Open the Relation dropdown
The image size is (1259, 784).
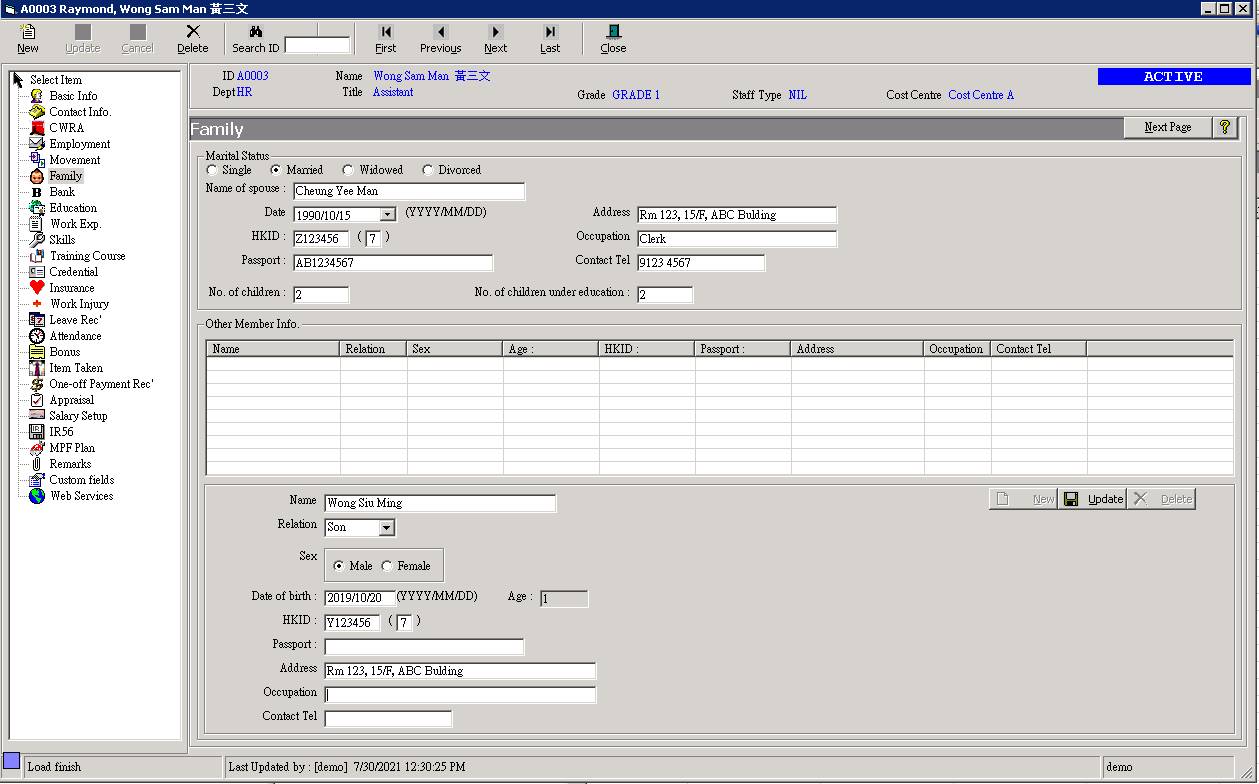click(x=386, y=527)
